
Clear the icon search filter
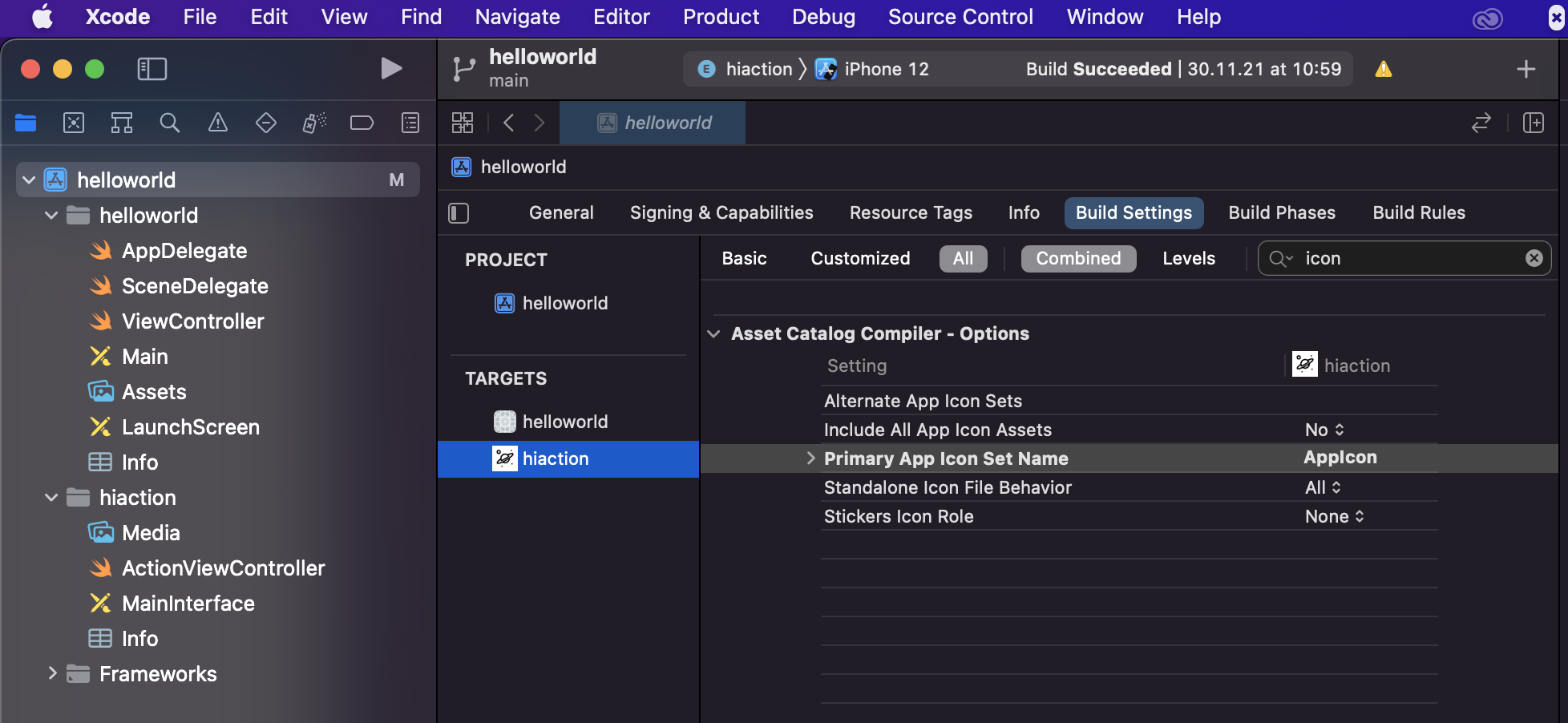[1534, 258]
